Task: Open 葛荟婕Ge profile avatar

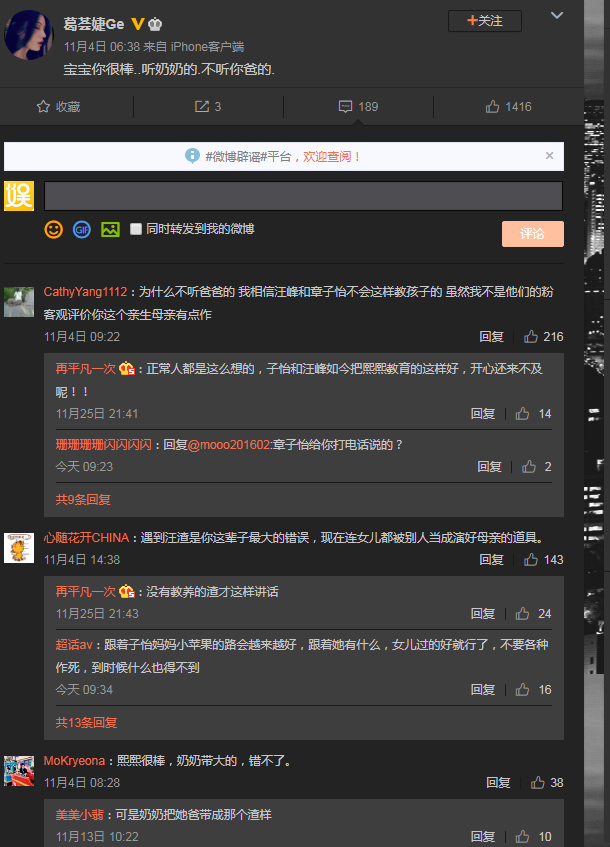Action: pyautogui.click(x=29, y=35)
